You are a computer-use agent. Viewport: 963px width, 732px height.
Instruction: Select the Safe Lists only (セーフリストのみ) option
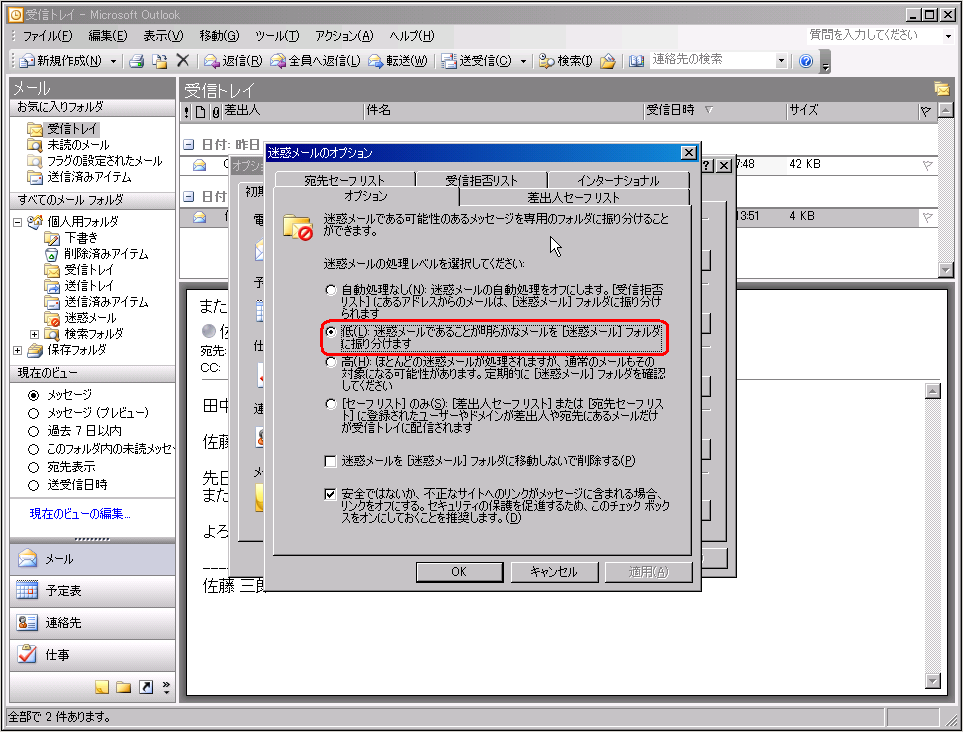pyautogui.click(x=331, y=404)
